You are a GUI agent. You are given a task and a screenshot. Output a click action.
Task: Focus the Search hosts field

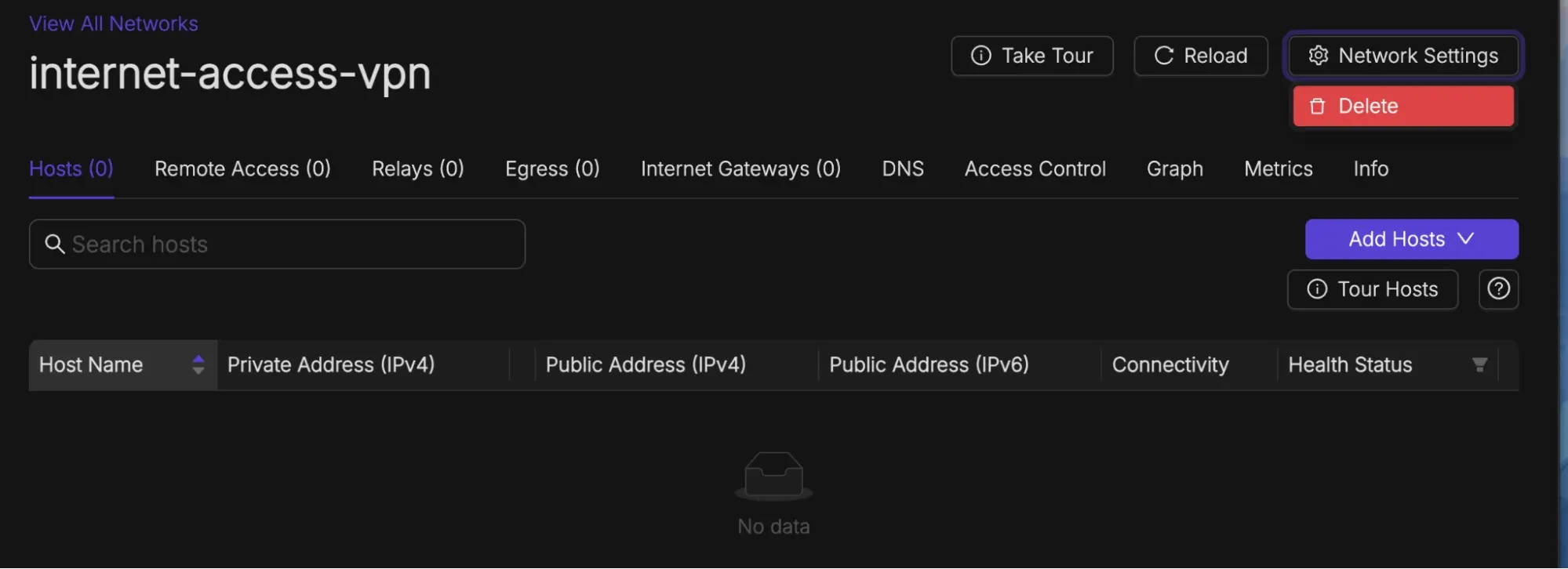[290, 245]
